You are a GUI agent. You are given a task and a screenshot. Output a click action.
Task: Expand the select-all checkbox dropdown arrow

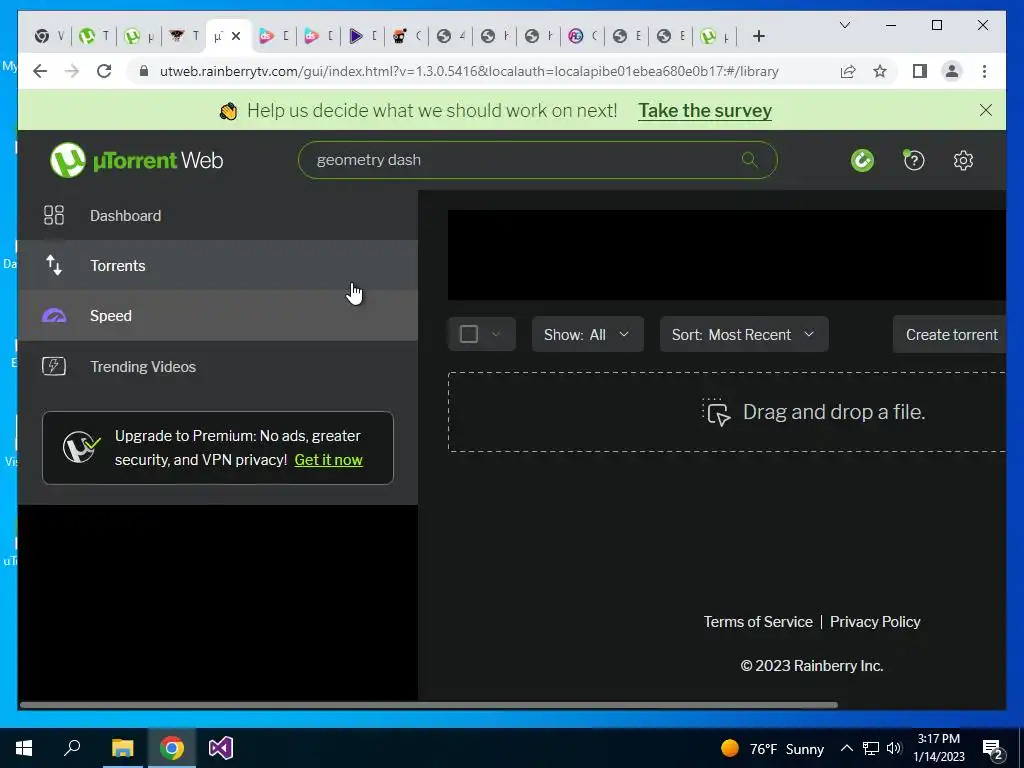coord(496,334)
